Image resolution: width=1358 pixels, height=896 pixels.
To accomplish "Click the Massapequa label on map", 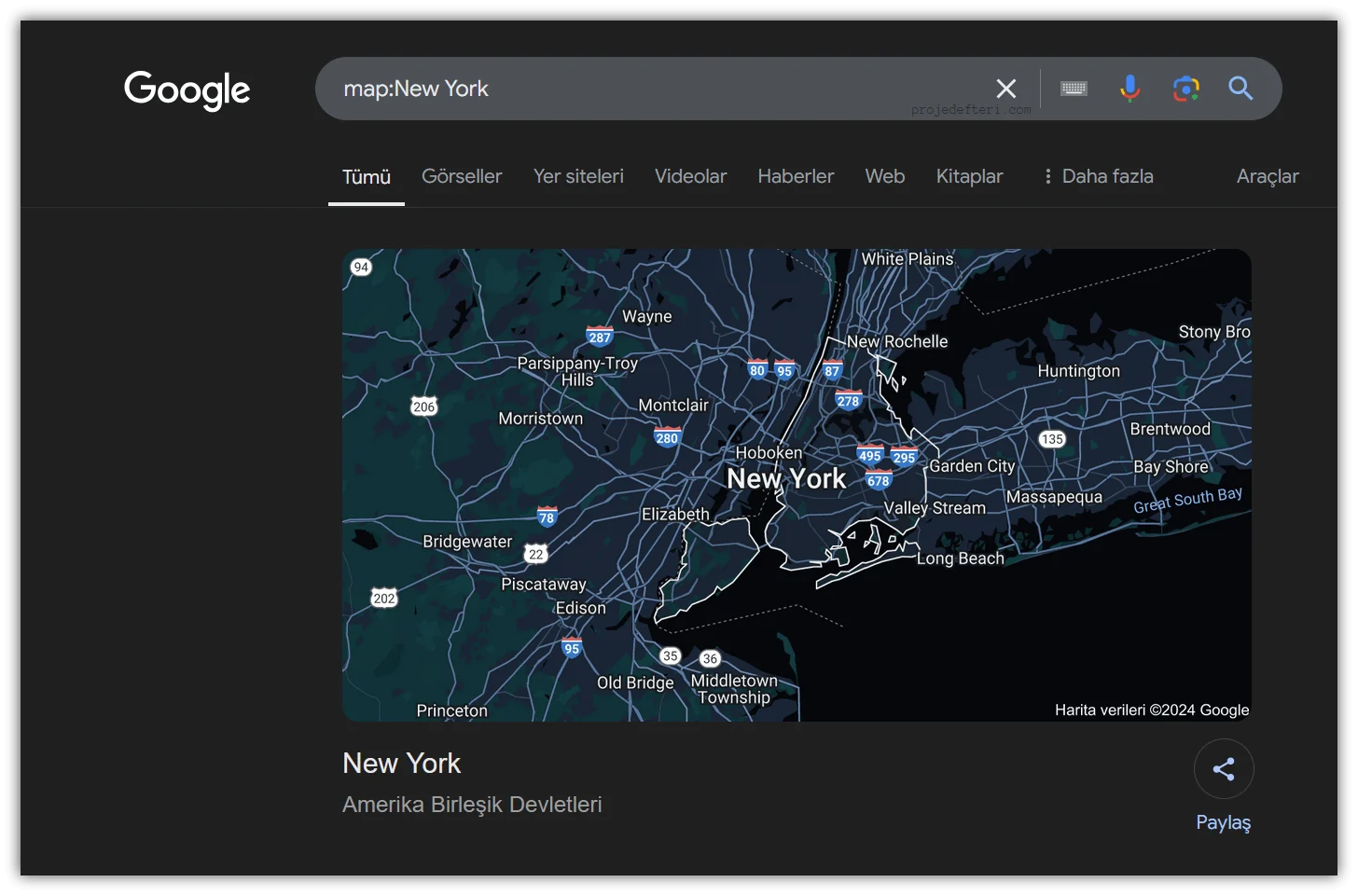I will [x=1054, y=497].
